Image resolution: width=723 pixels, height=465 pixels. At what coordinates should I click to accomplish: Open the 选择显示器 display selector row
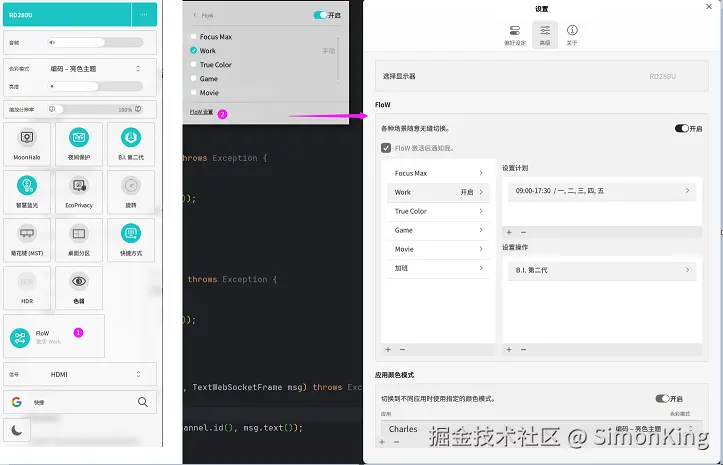click(542, 76)
